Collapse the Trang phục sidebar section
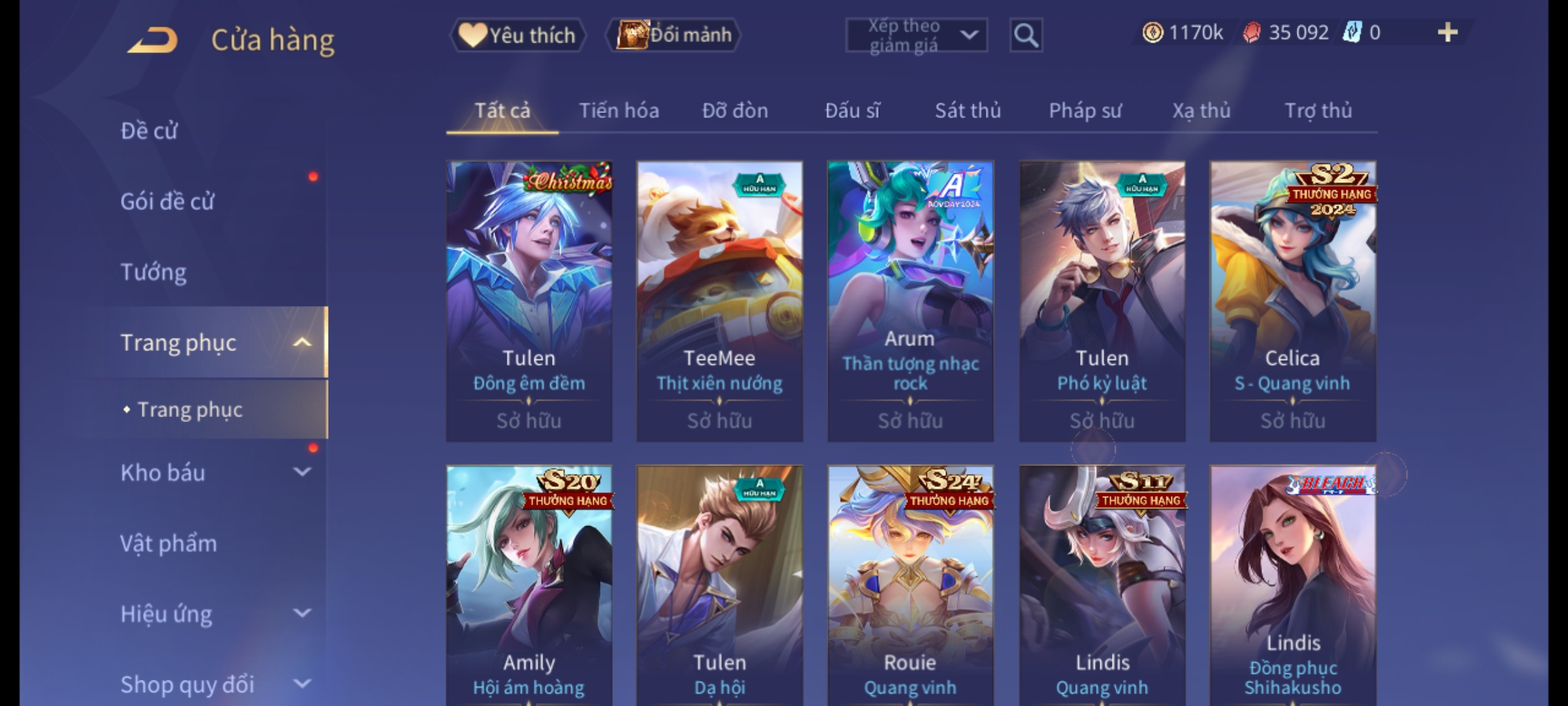The image size is (1568, 706). pyautogui.click(x=302, y=343)
